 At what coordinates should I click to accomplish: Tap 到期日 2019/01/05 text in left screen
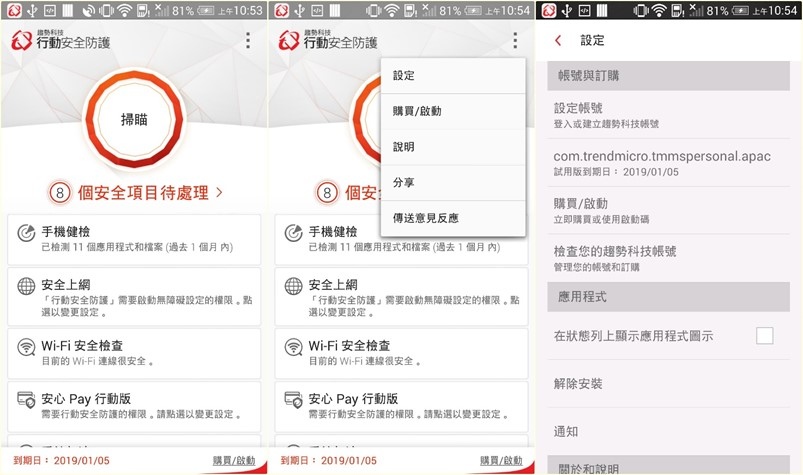pos(61,460)
